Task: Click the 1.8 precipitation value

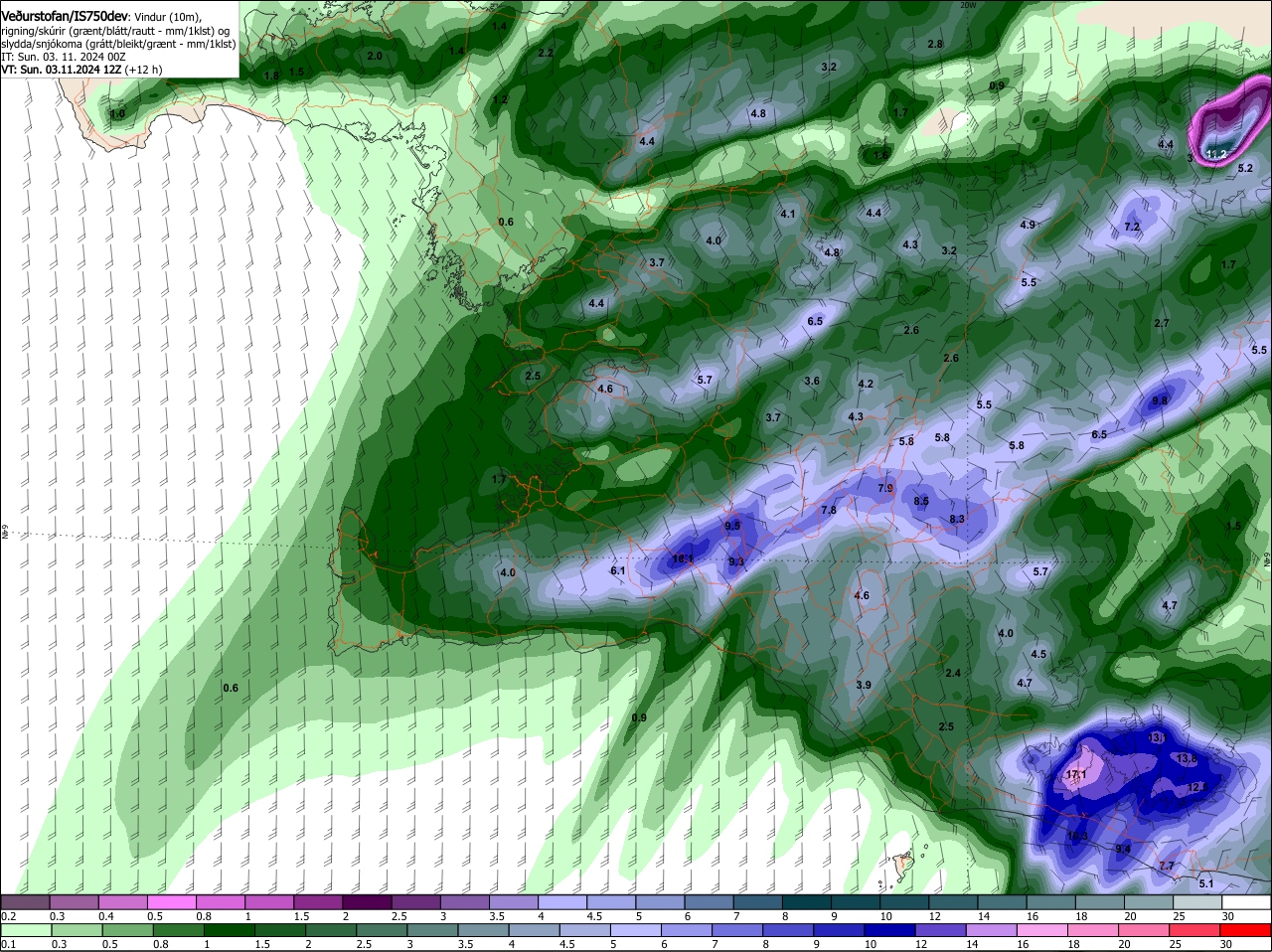Action: coord(271,76)
